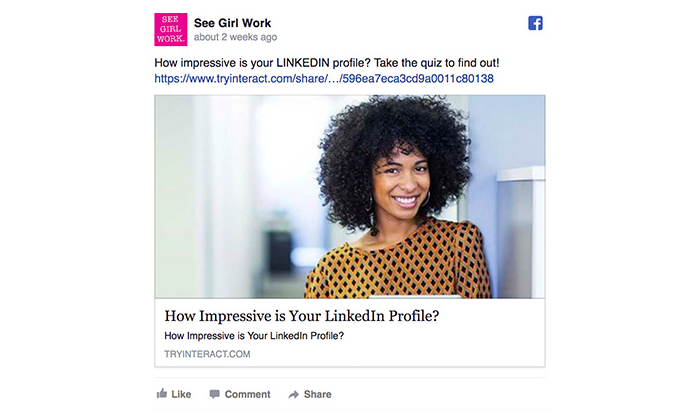Image resolution: width=700 pixels, height=413 pixels.
Task: Select the Comment button label
Action: click(x=247, y=394)
